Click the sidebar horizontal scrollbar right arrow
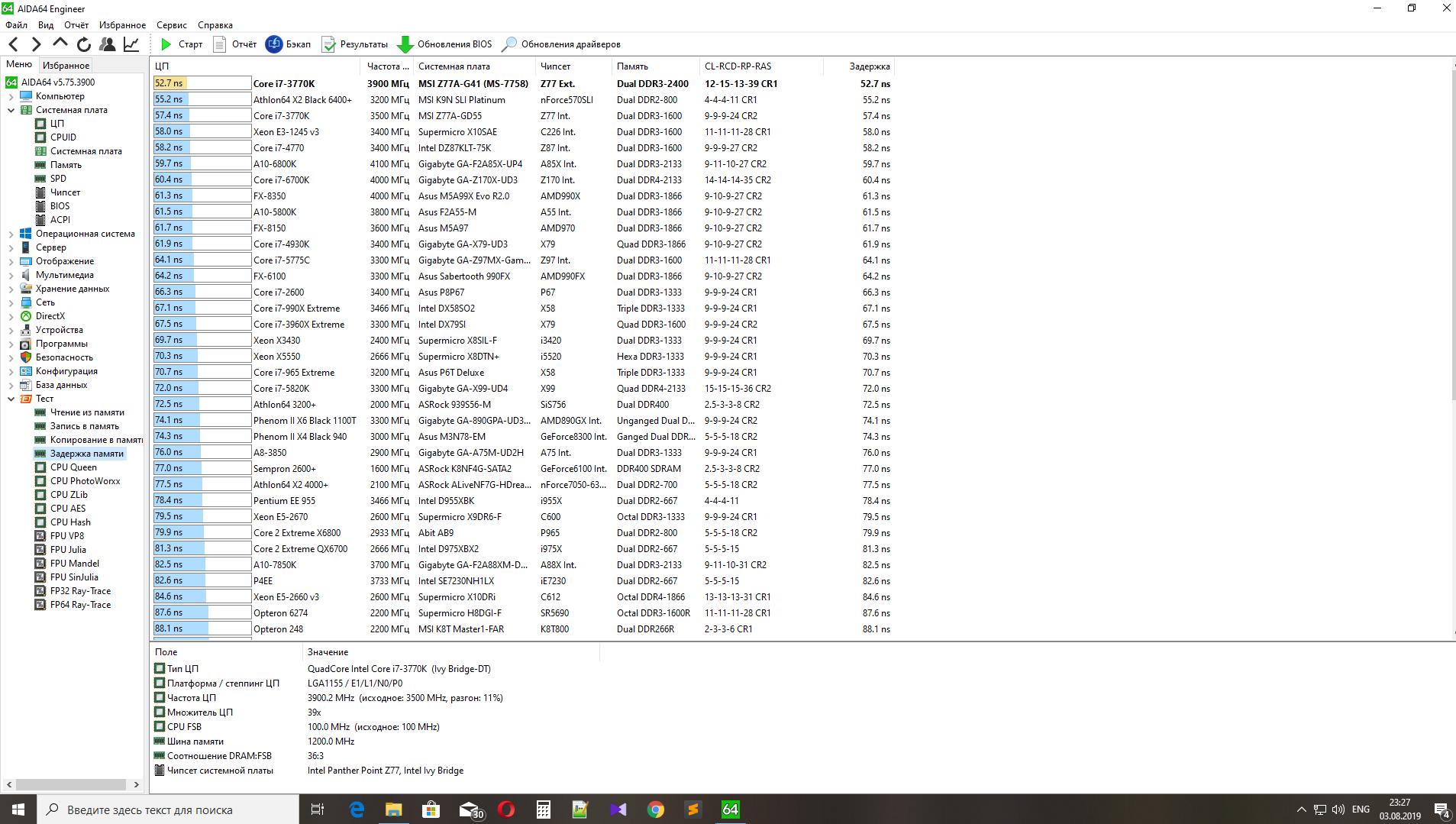Image resolution: width=1456 pixels, height=824 pixels. click(x=137, y=784)
